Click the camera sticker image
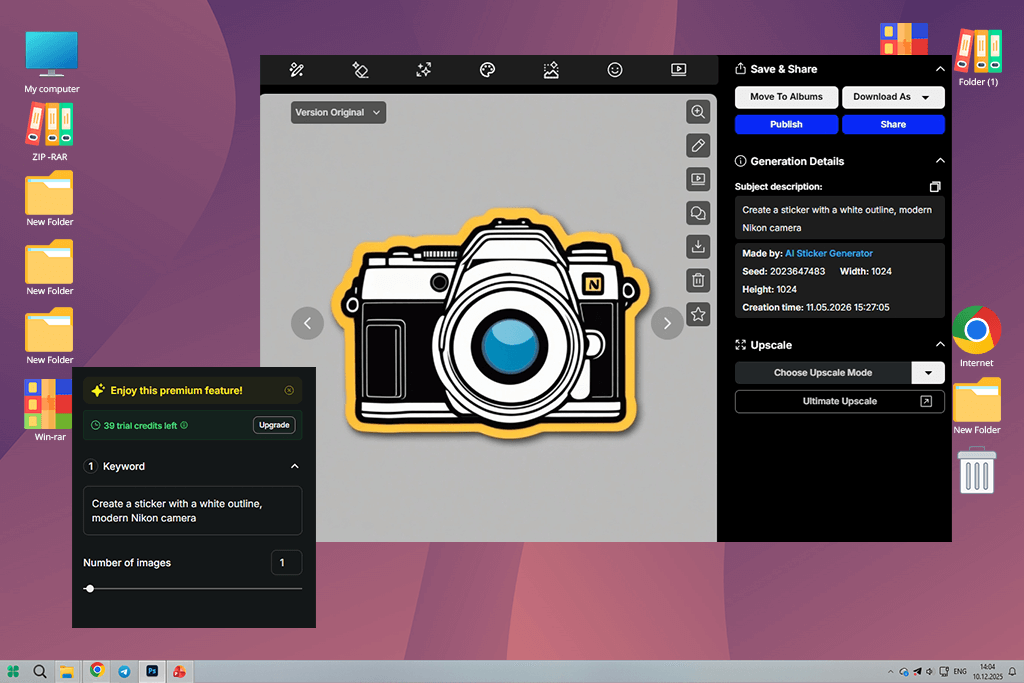 click(x=488, y=323)
